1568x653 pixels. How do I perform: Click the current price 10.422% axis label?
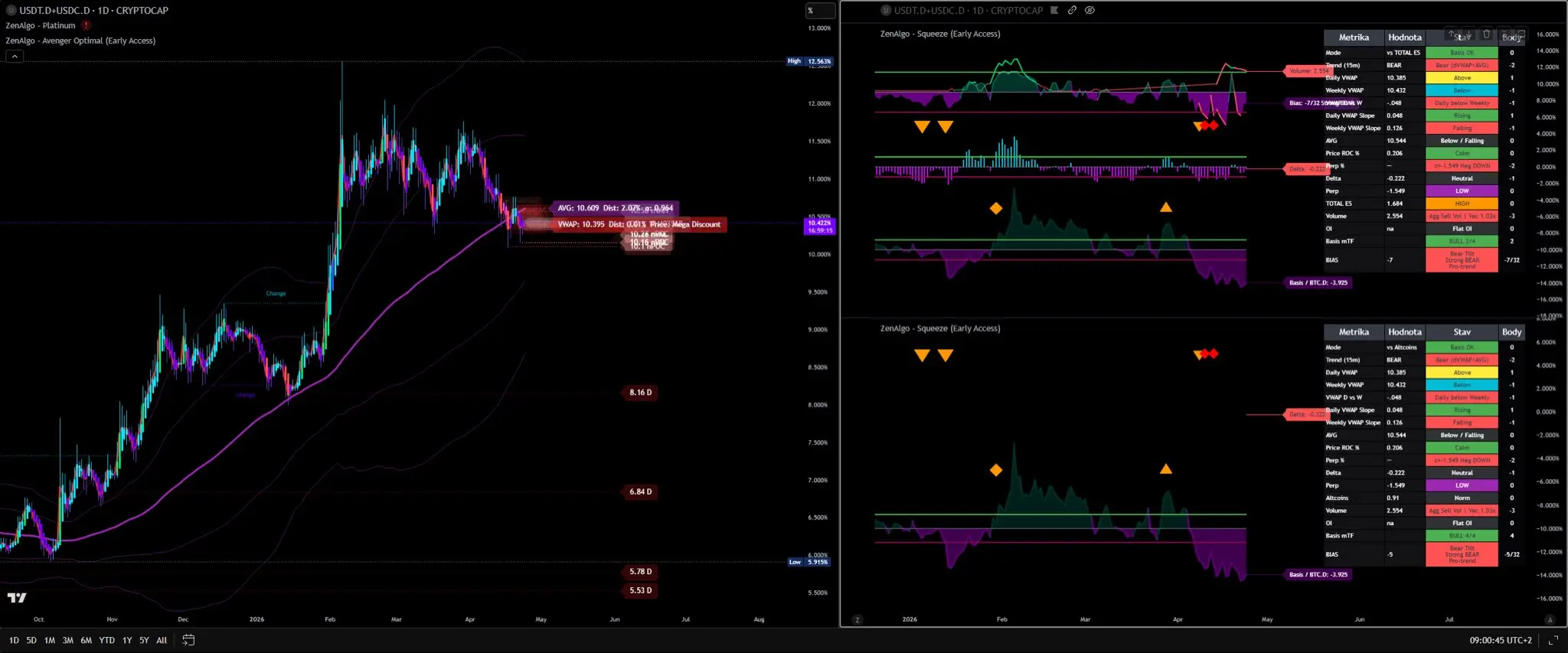tap(819, 226)
